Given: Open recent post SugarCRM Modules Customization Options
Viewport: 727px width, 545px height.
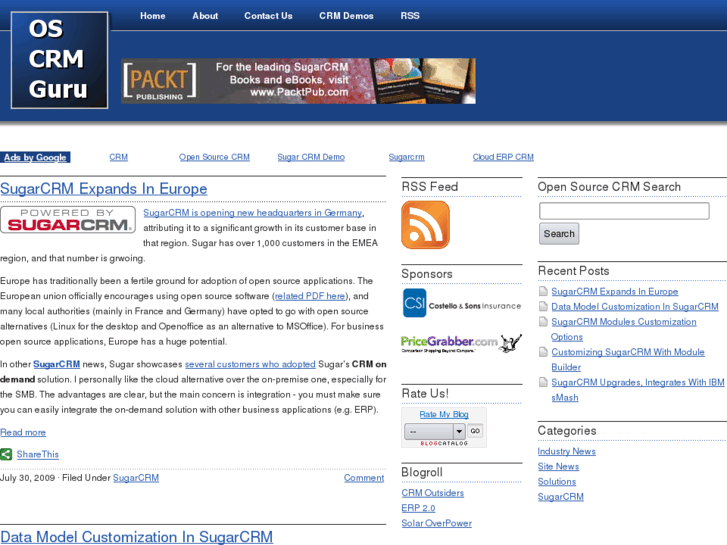Looking at the screenshot, I should click(x=624, y=329).
